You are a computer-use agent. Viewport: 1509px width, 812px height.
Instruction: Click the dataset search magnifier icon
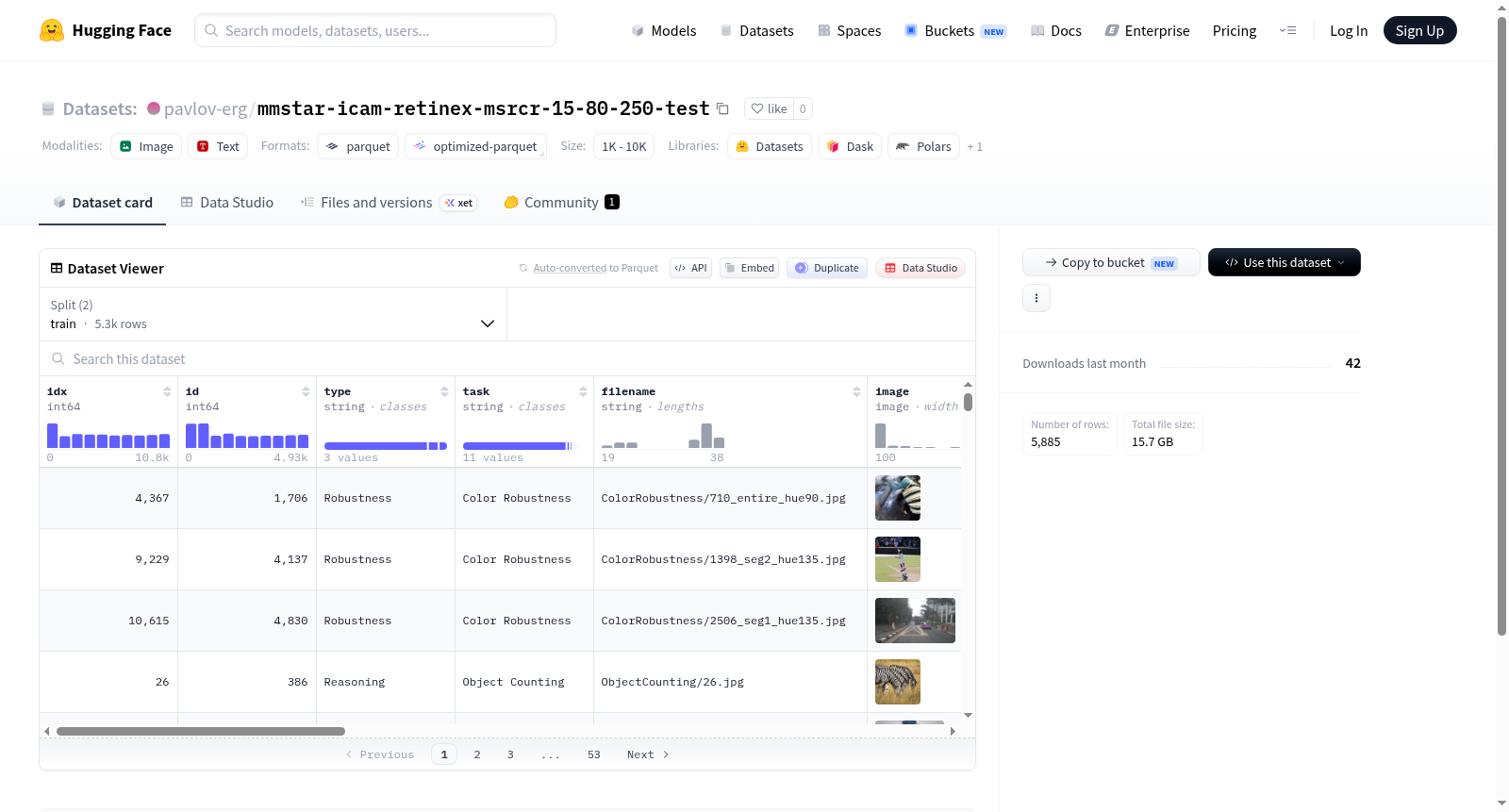[x=58, y=359]
